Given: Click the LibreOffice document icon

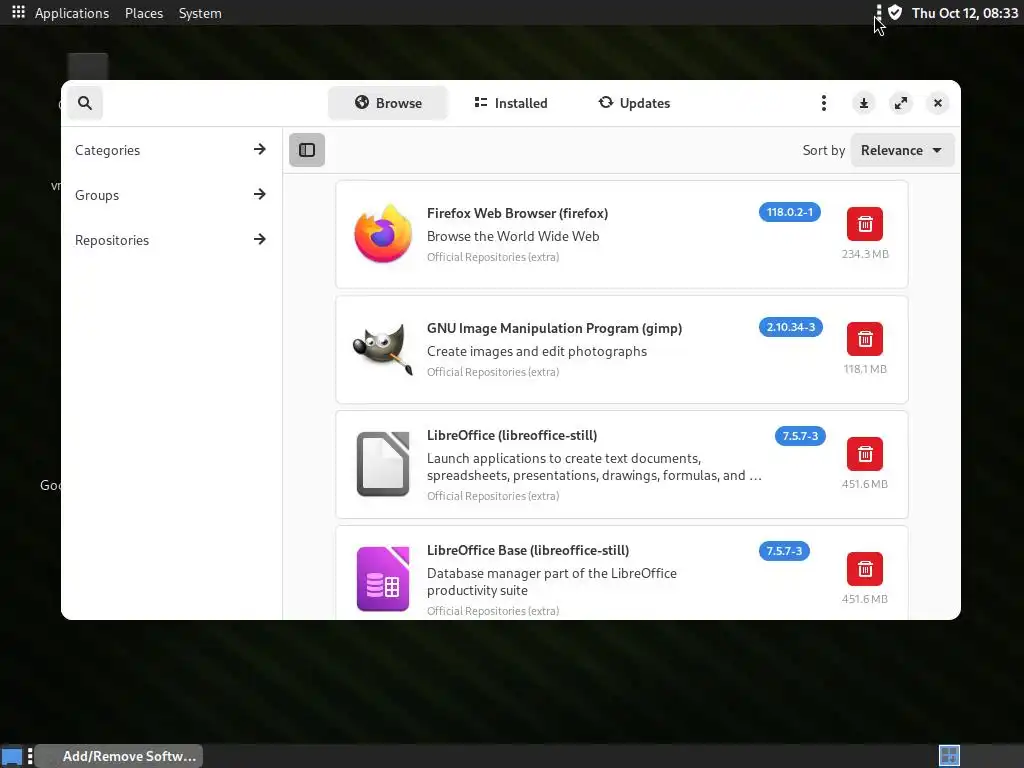Looking at the screenshot, I should (383, 464).
